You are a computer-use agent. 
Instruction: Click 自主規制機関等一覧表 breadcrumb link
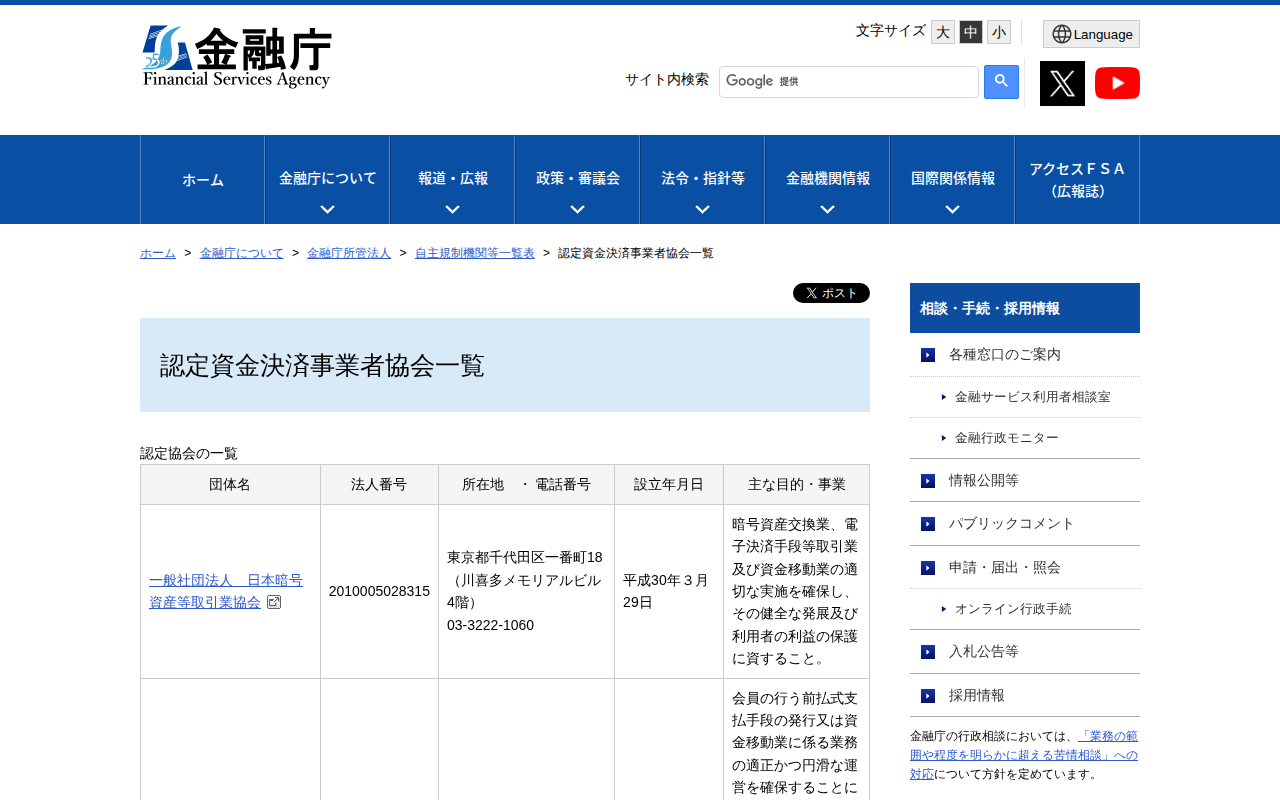474,253
